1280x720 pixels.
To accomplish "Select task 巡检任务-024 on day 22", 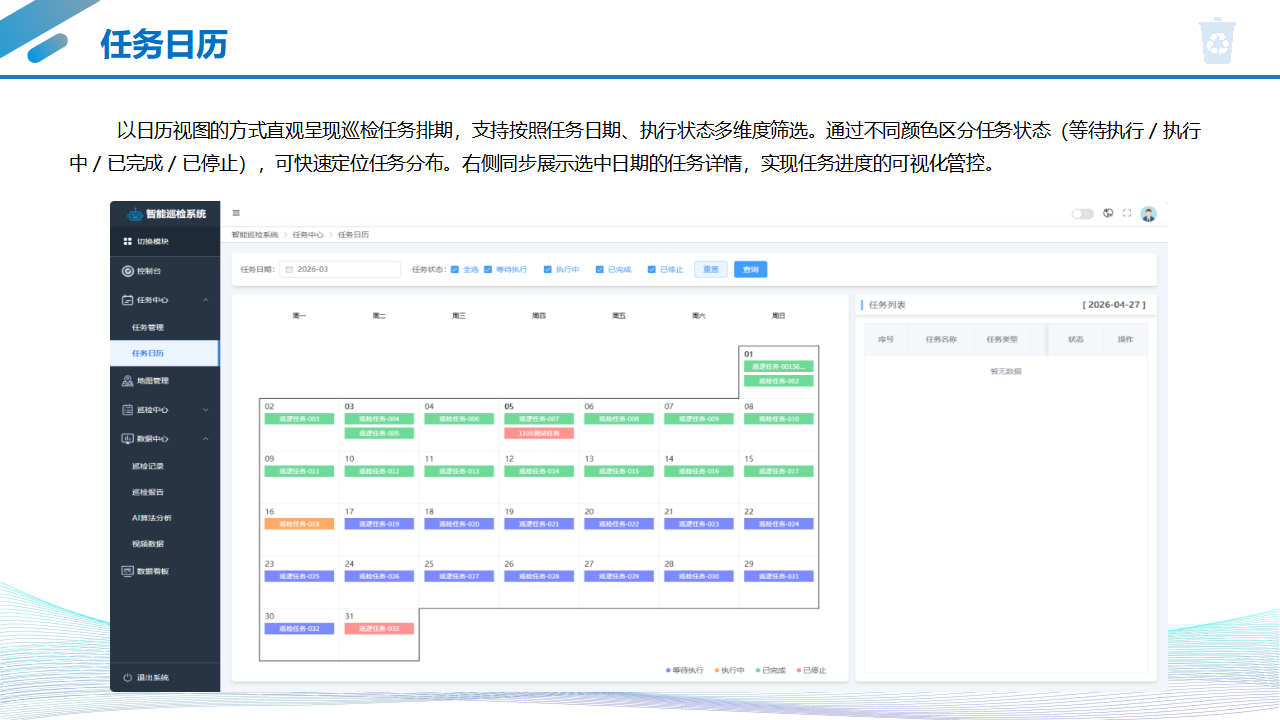I will pyautogui.click(x=779, y=524).
